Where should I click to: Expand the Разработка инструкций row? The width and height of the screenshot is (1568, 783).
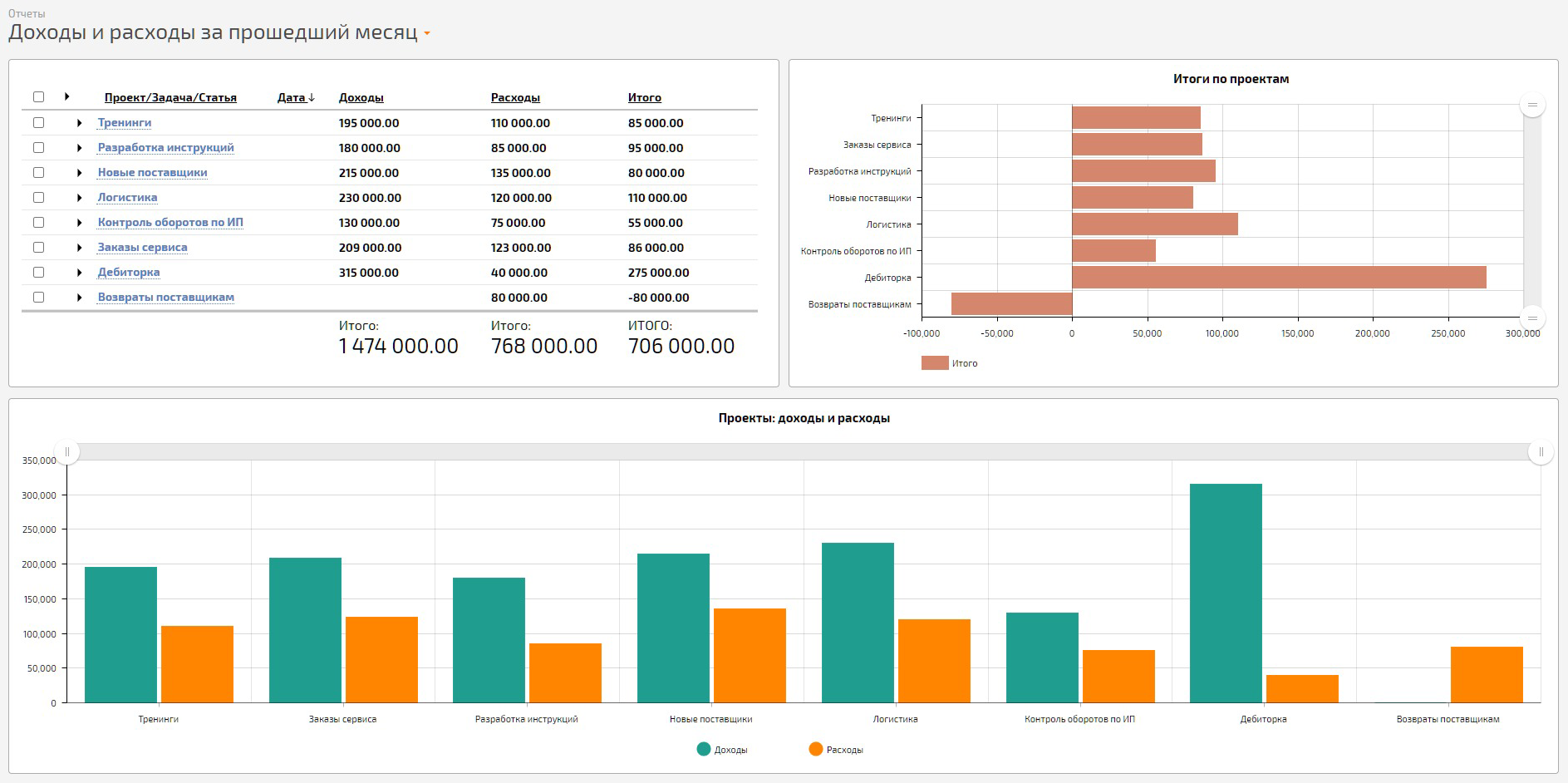[x=79, y=148]
